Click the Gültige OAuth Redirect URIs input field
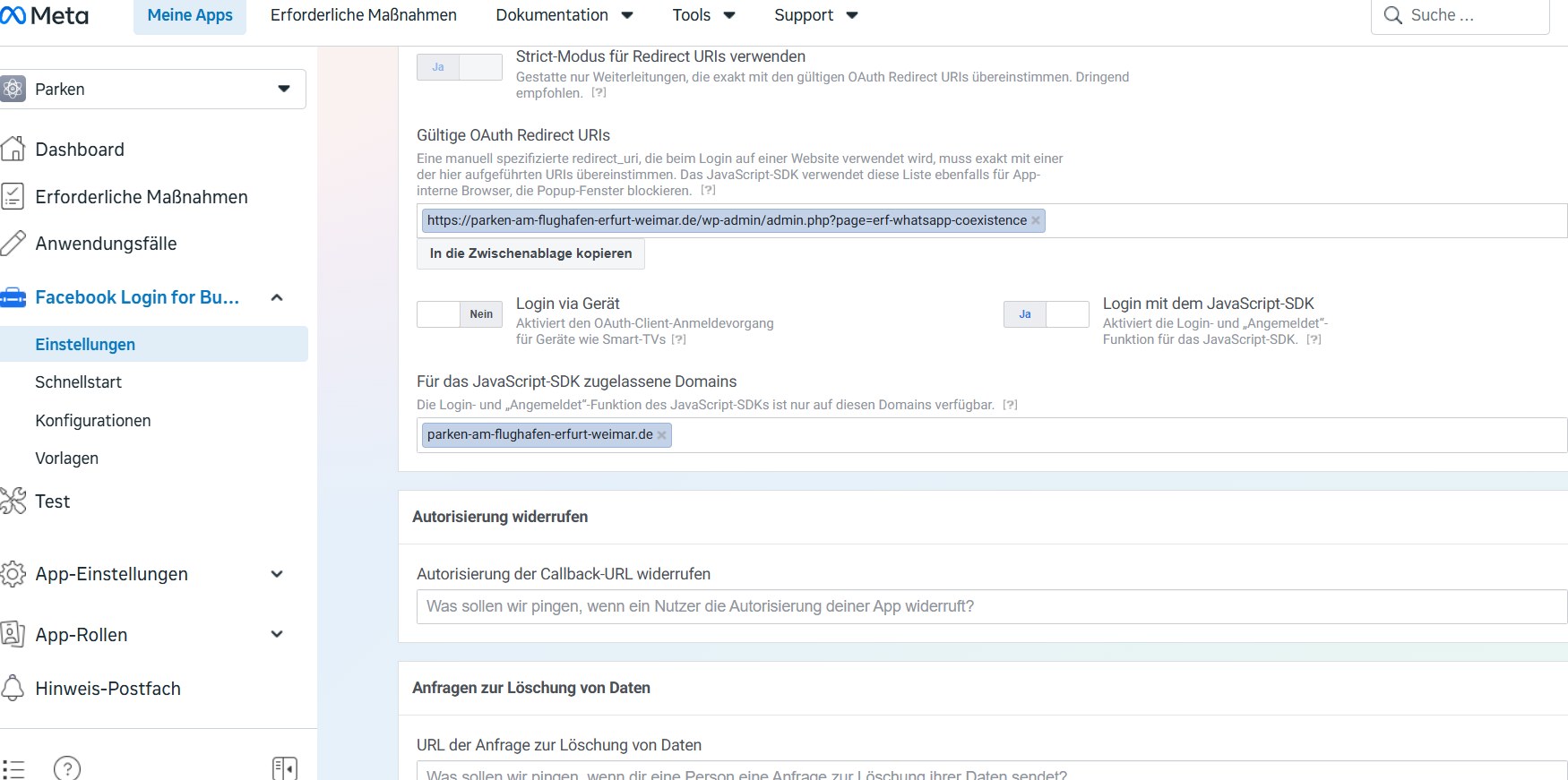Image resolution: width=1568 pixels, height=780 pixels. point(992,220)
